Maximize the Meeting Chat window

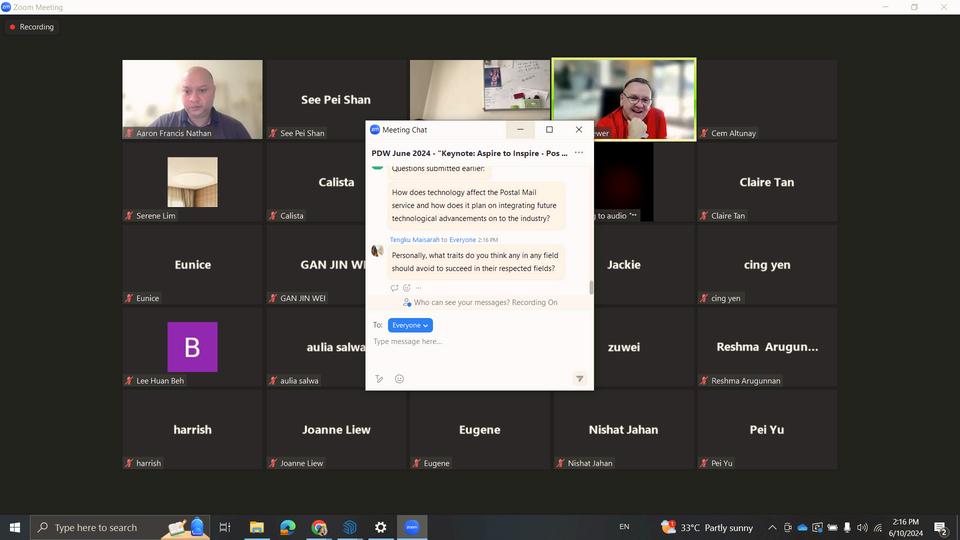(549, 130)
